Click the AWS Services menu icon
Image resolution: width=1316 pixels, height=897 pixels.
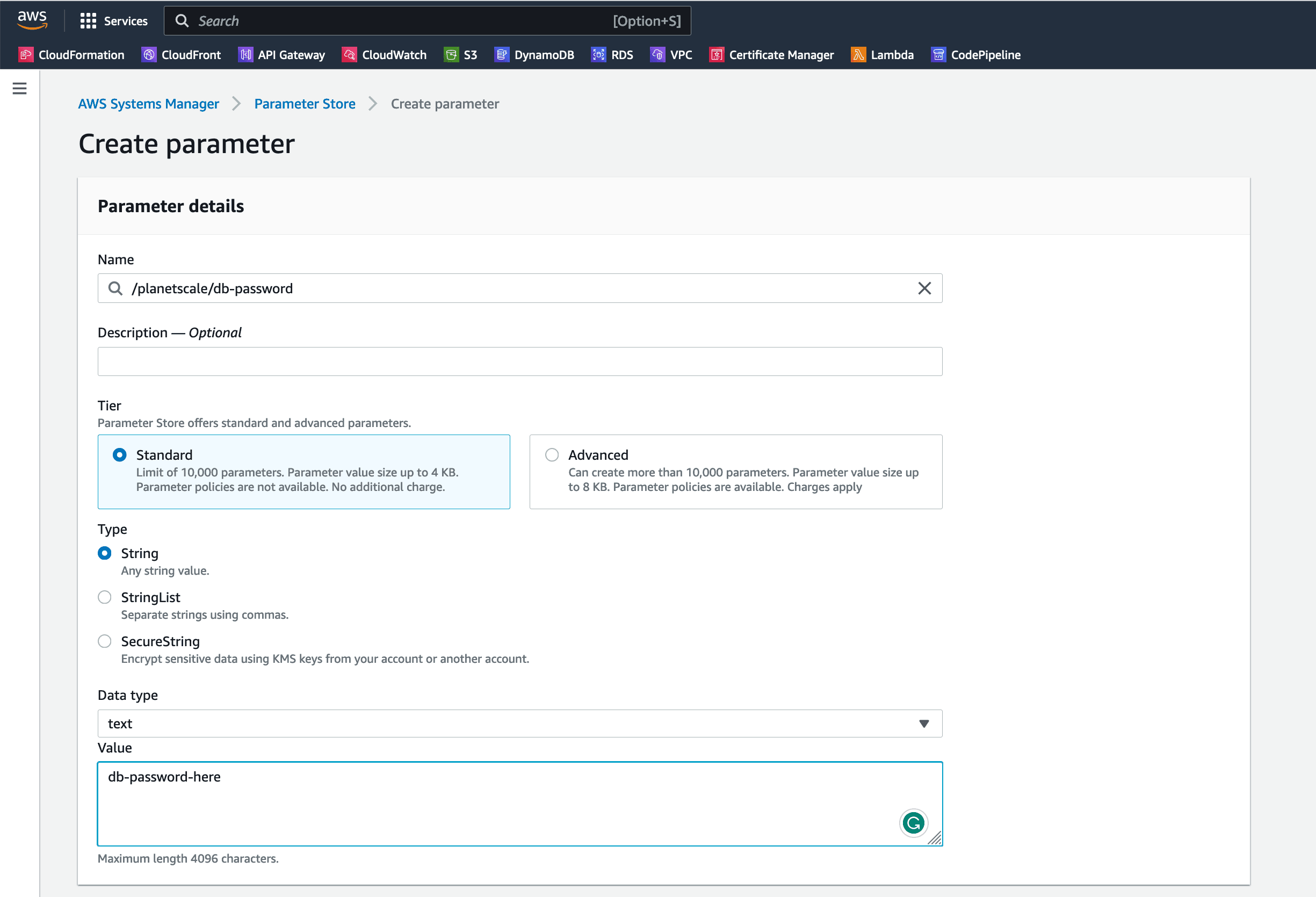(88, 20)
